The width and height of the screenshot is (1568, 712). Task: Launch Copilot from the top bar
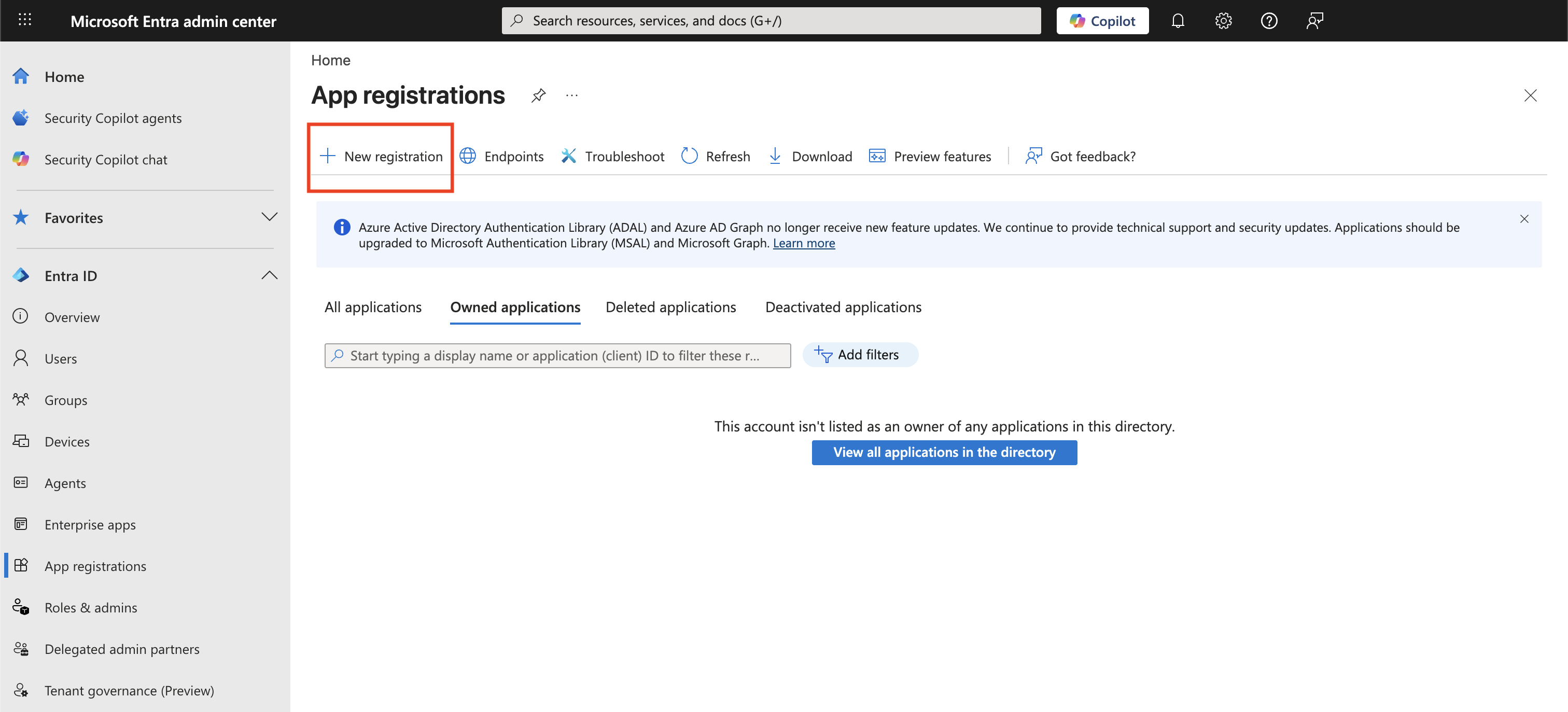click(x=1102, y=21)
